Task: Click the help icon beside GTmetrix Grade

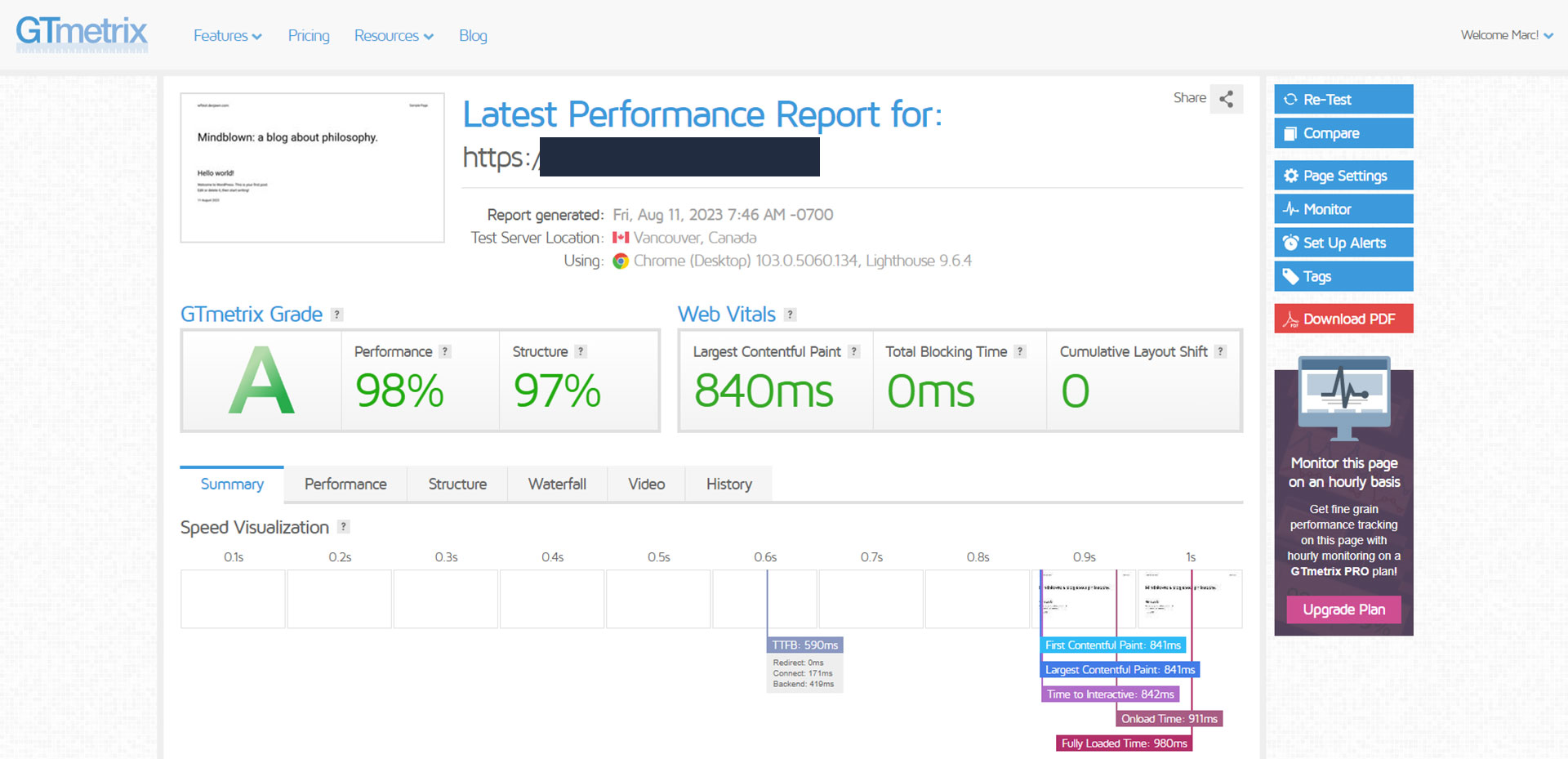Action: pyautogui.click(x=337, y=315)
